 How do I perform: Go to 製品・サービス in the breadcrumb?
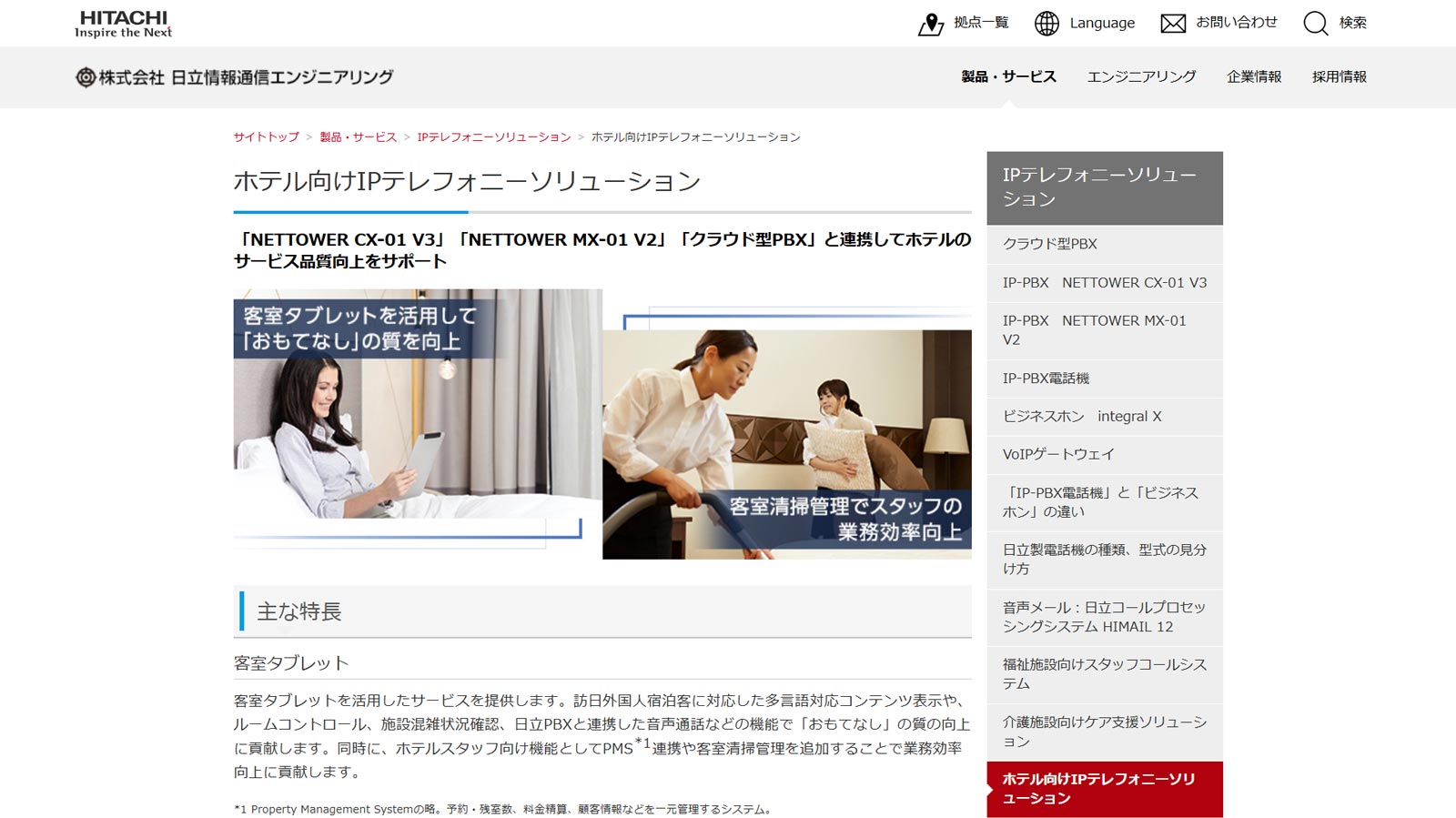pyautogui.click(x=358, y=136)
